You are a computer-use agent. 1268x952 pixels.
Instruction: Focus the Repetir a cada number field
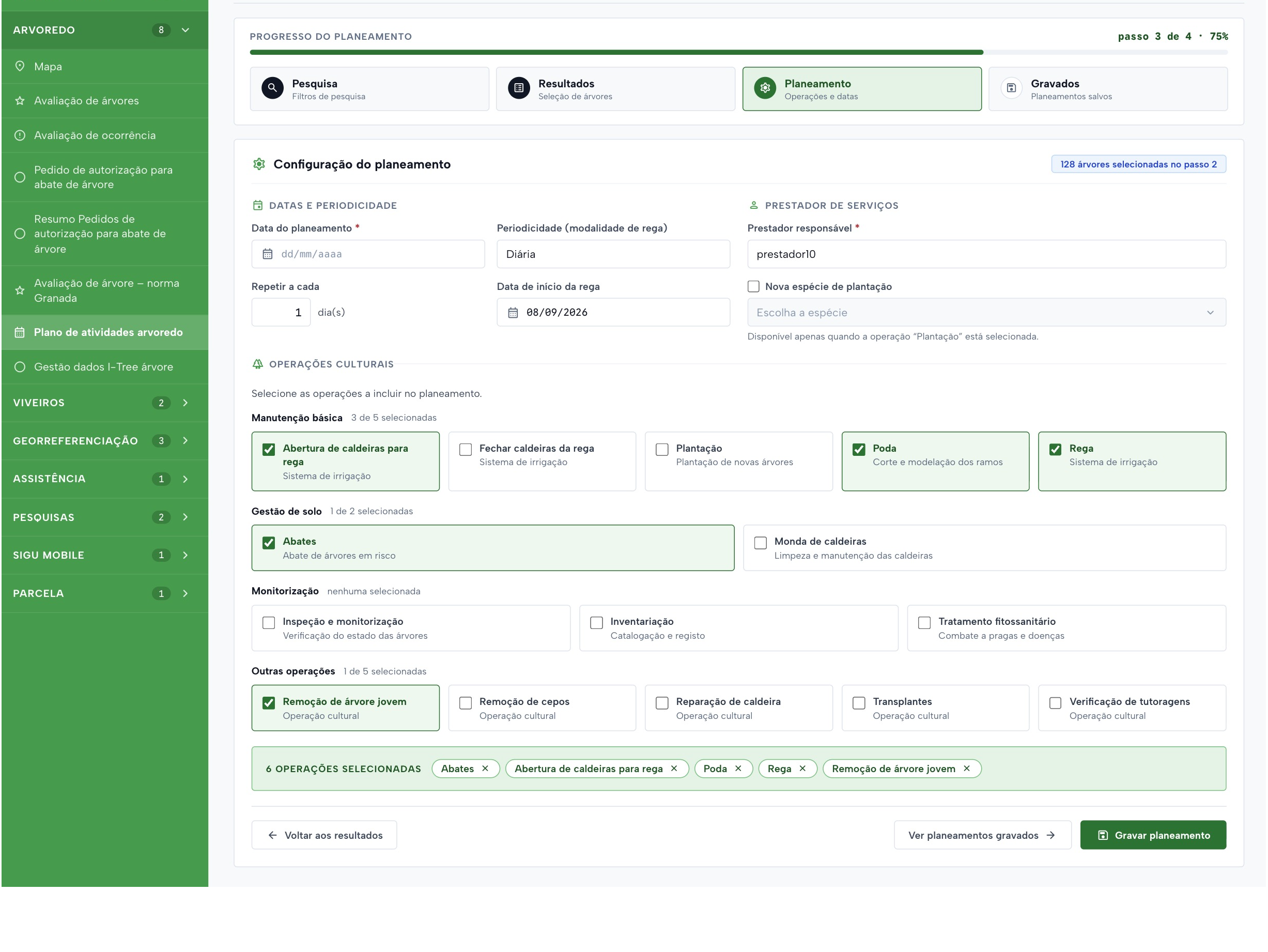[x=281, y=313]
